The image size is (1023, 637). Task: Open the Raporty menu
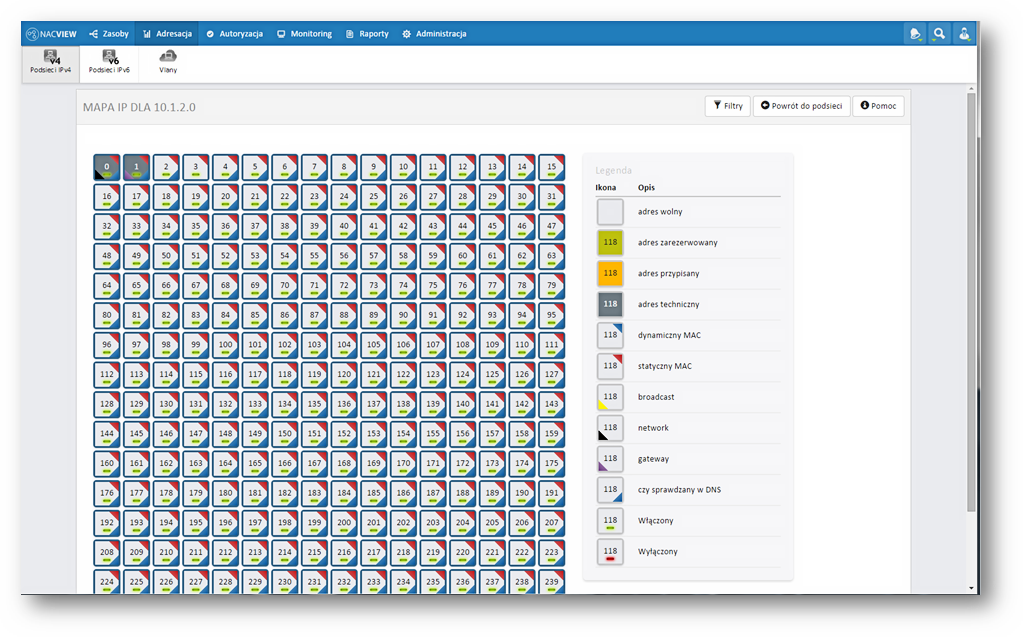click(367, 34)
